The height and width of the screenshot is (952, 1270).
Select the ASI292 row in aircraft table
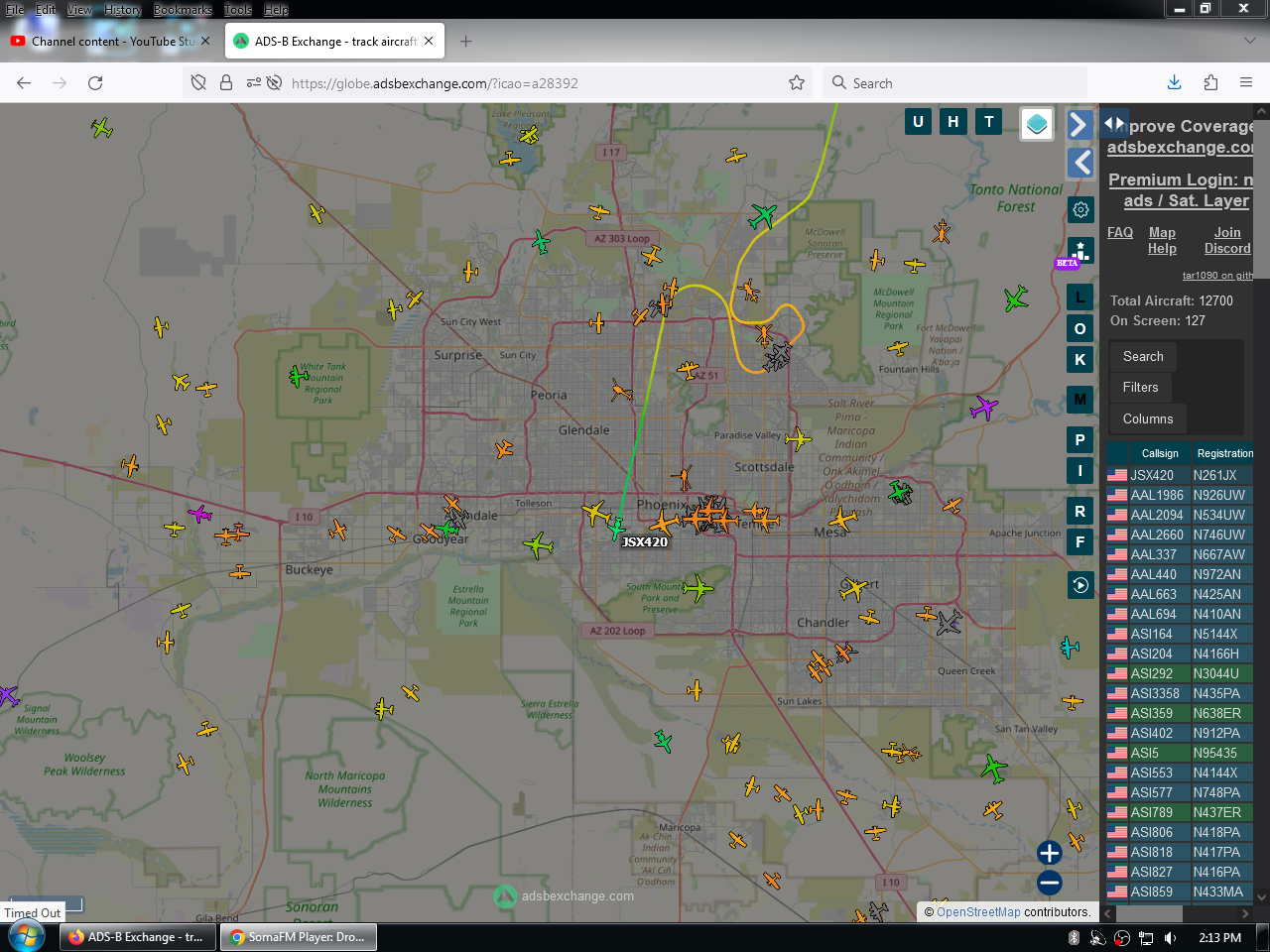click(x=1180, y=673)
